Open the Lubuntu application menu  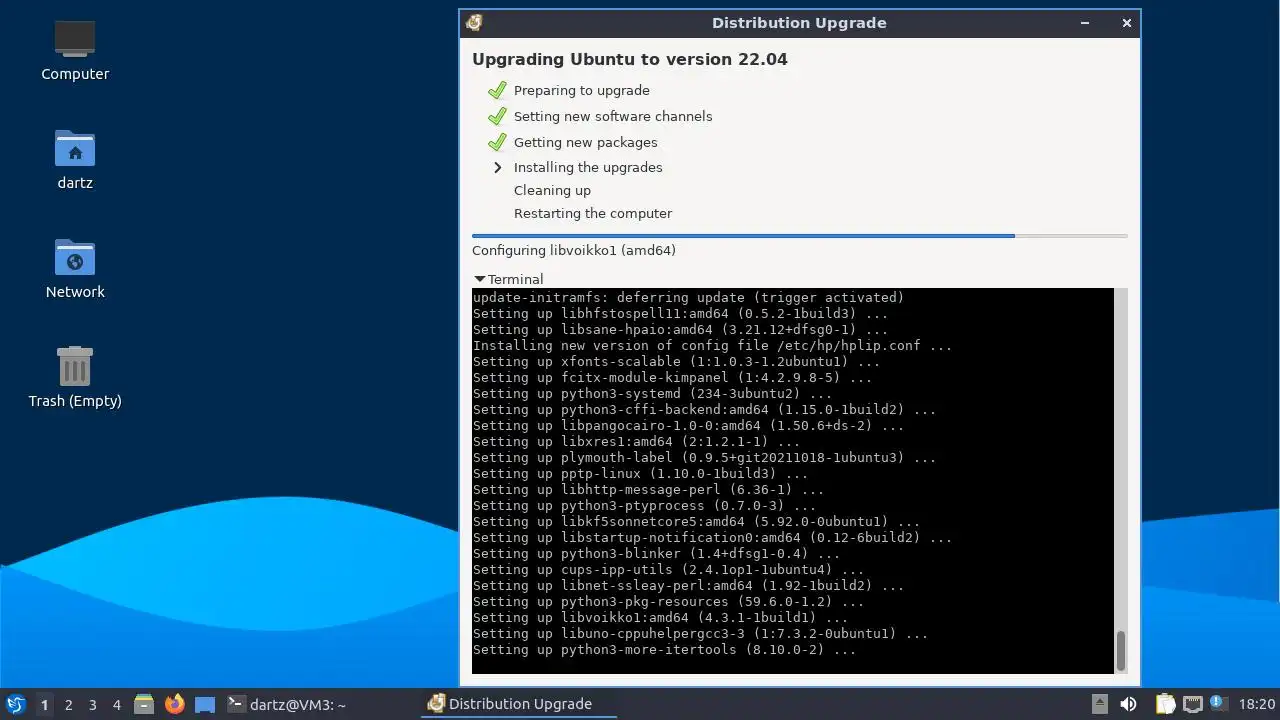tap(15, 704)
